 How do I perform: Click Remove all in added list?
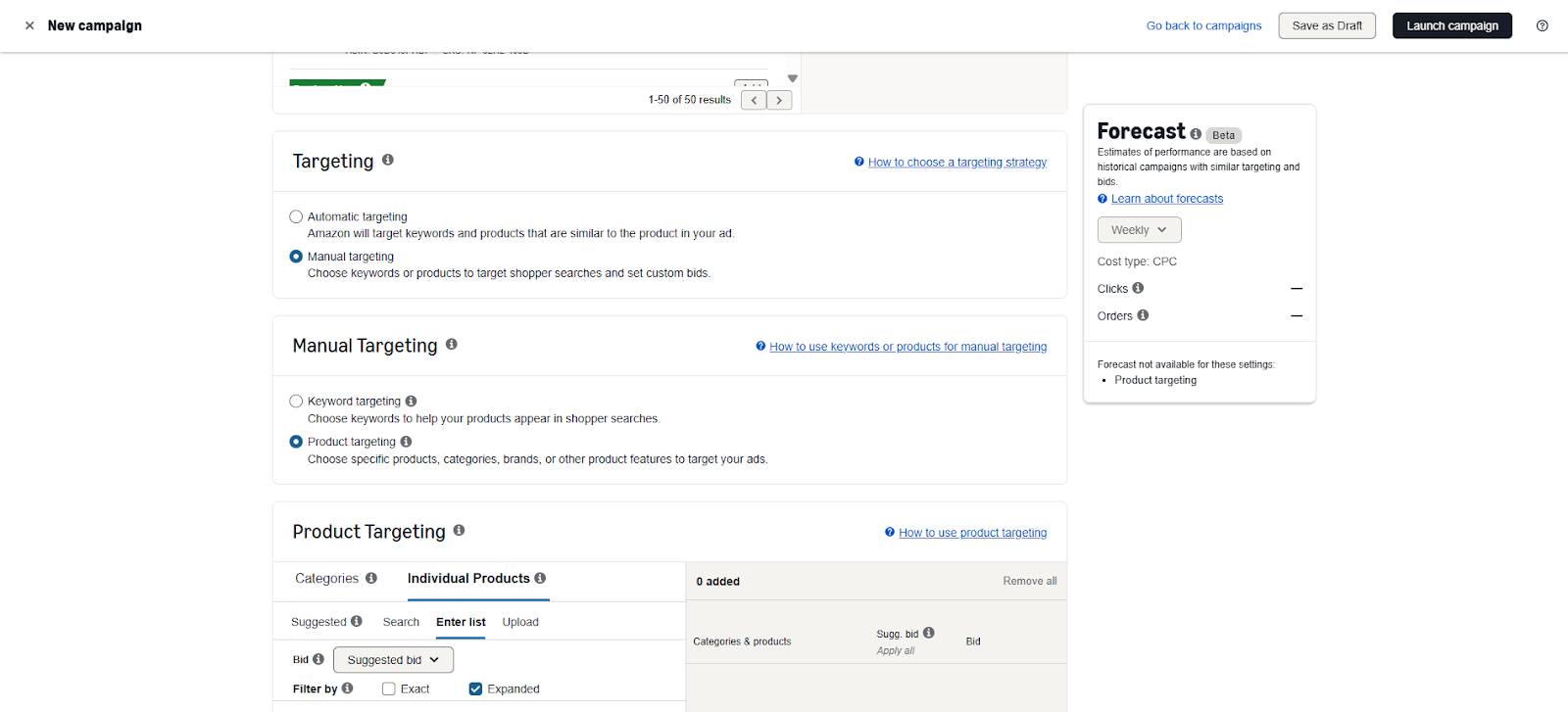1030,581
